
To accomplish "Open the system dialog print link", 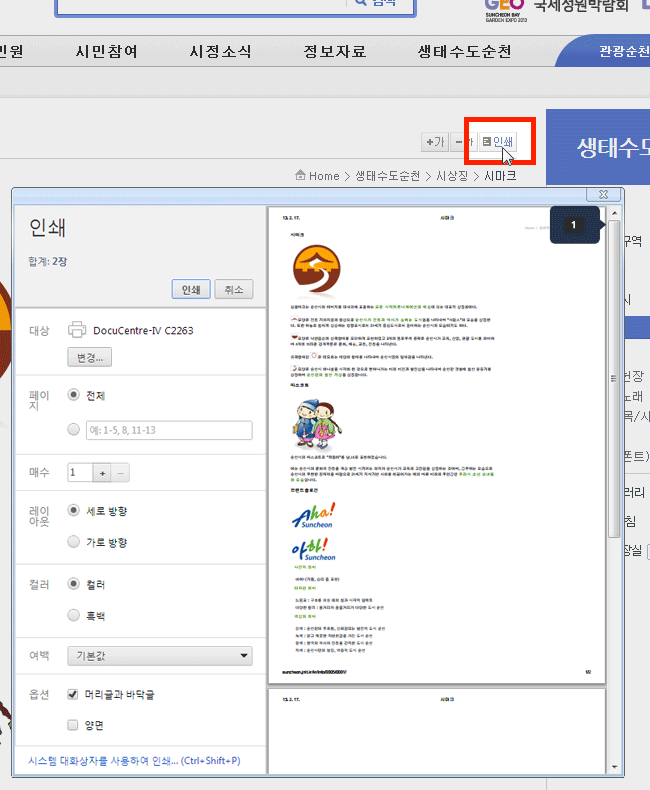I will point(135,761).
